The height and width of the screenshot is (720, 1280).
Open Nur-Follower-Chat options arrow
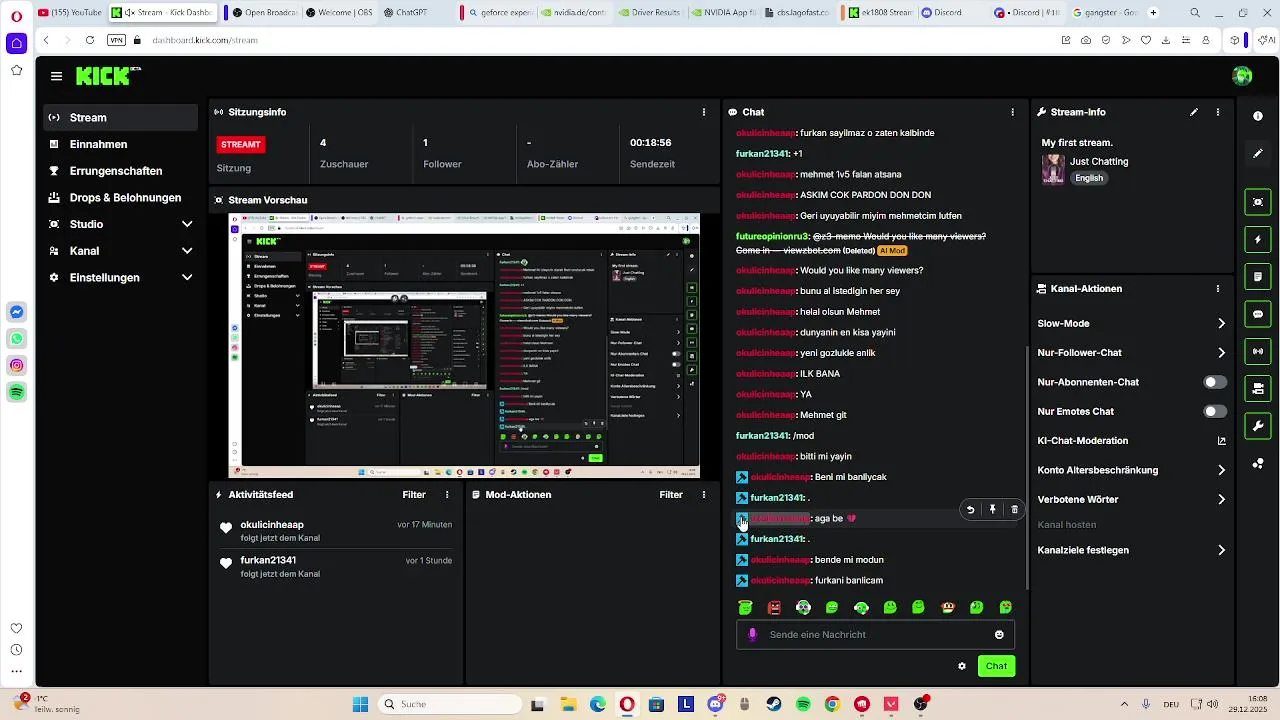[x=1221, y=352]
